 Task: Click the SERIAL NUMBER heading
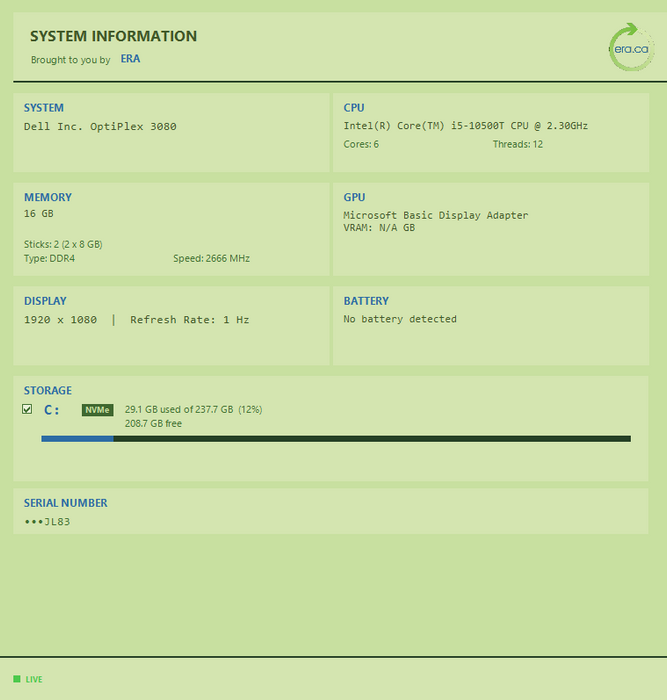point(66,503)
